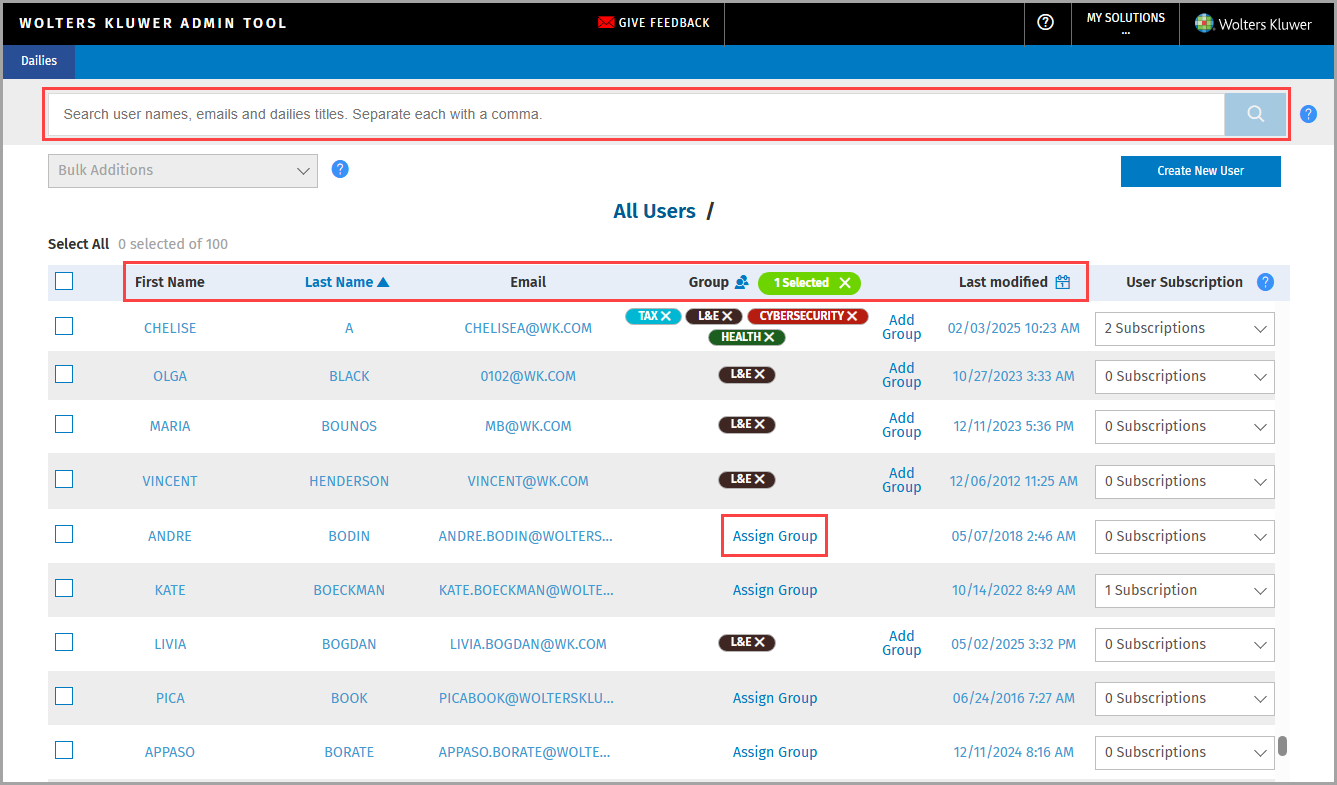This screenshot has width=1337, height=785.
Task: Open Andre Bodin's subscriptions dropdown
Action: [1185, 536]
